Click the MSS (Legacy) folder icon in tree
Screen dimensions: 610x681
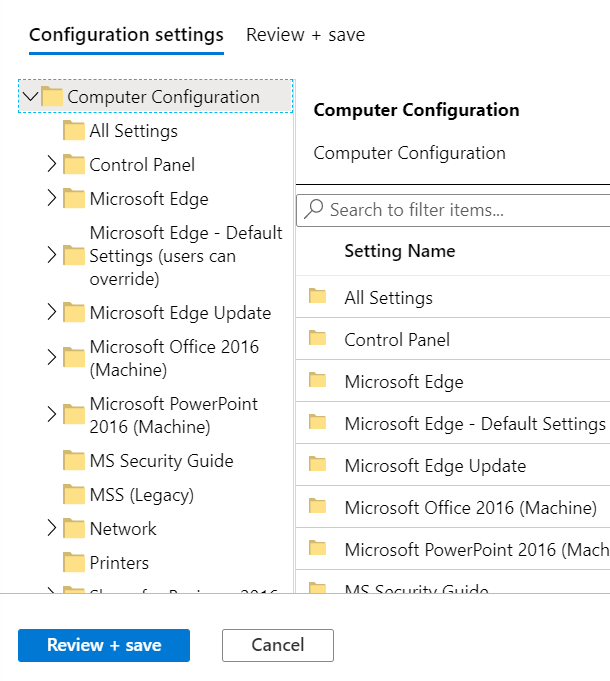coord(74,495)
